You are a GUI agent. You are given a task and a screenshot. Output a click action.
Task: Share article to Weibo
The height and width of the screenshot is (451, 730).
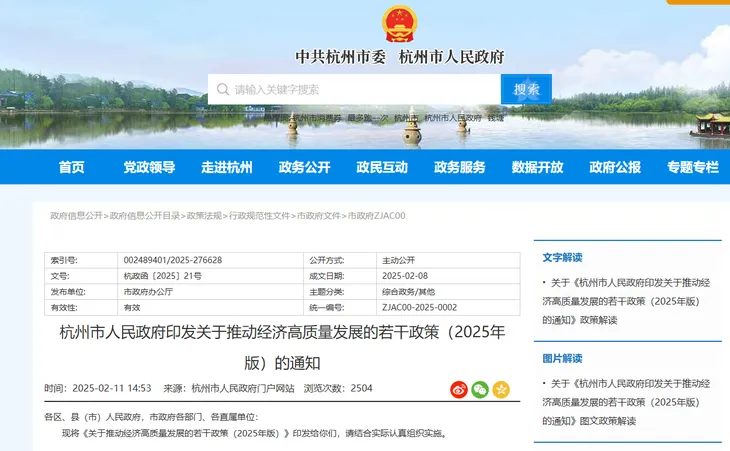[x=459, y=389]
